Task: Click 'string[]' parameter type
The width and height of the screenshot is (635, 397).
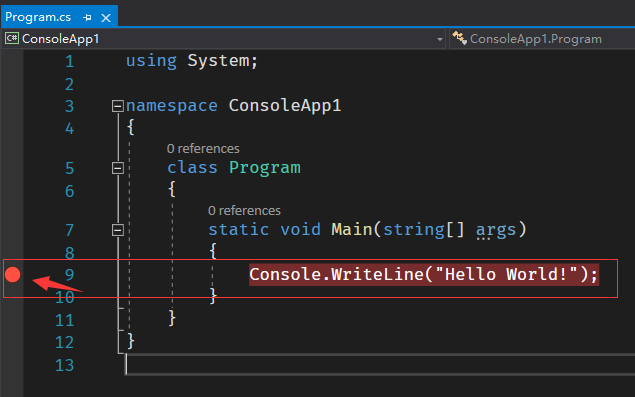Action: (424, 230)
